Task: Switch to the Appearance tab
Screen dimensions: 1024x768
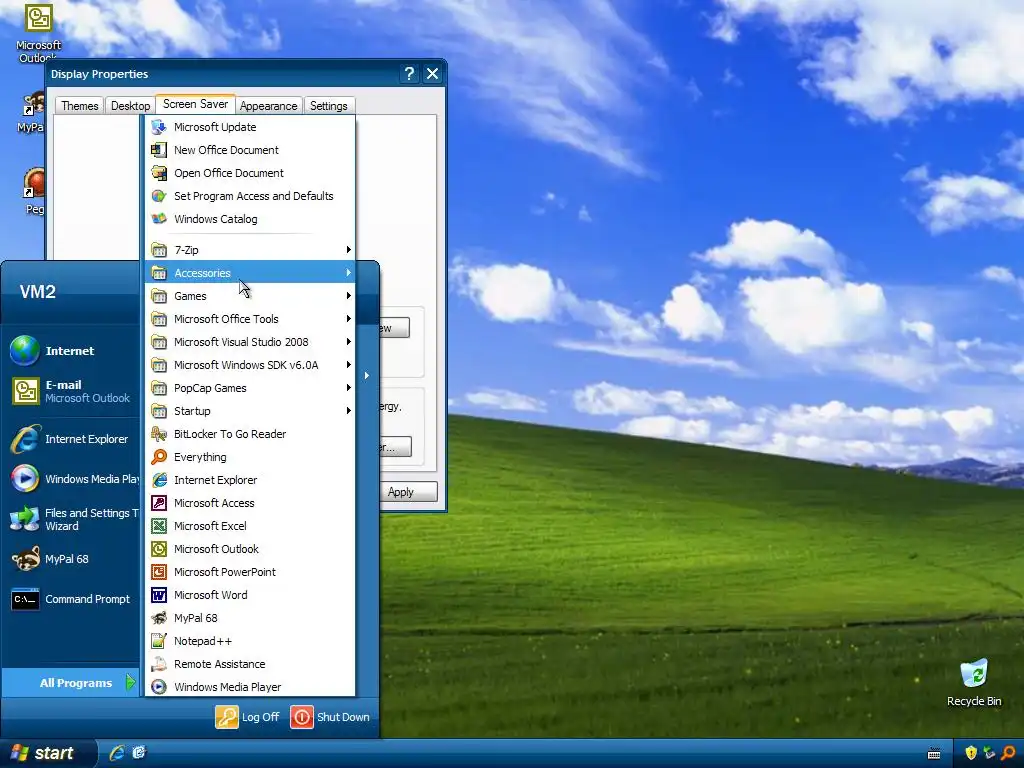Action: 268,106
